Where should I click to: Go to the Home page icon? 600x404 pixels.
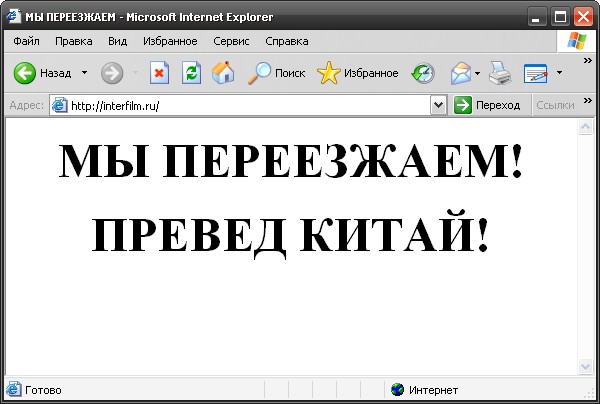pos(223,73)
